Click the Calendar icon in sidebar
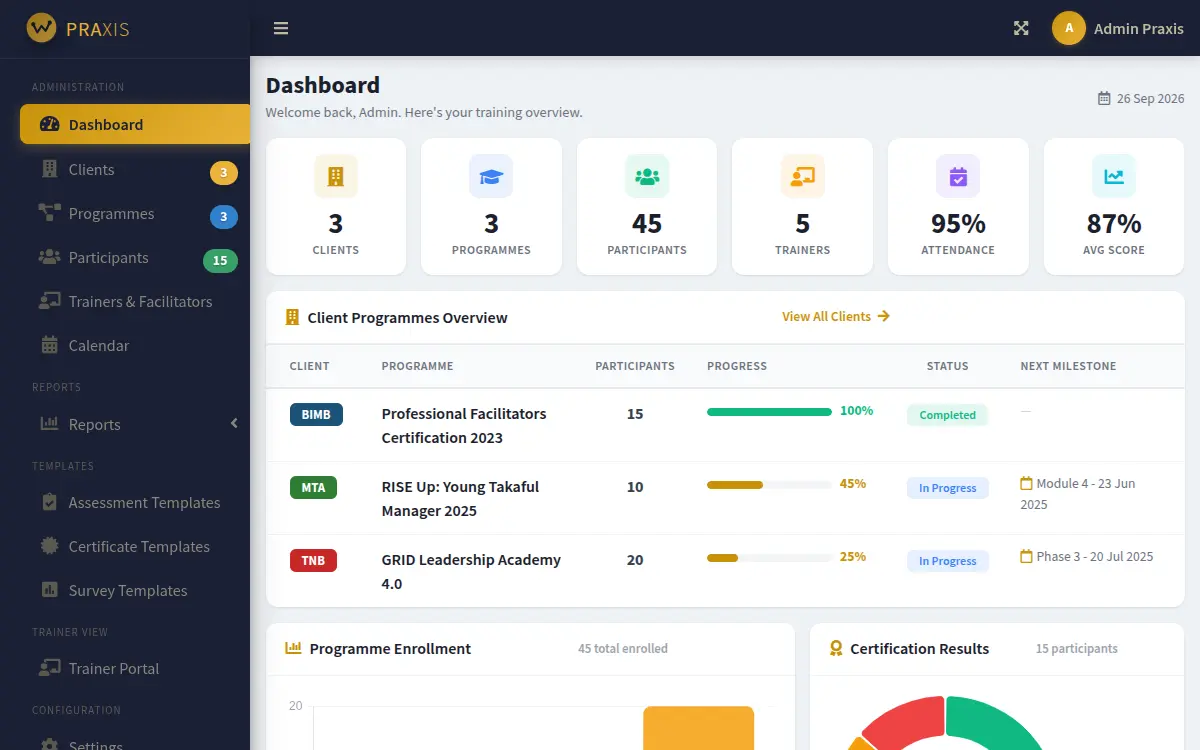This screenshot has height=750, width=1200. (49, 345)
